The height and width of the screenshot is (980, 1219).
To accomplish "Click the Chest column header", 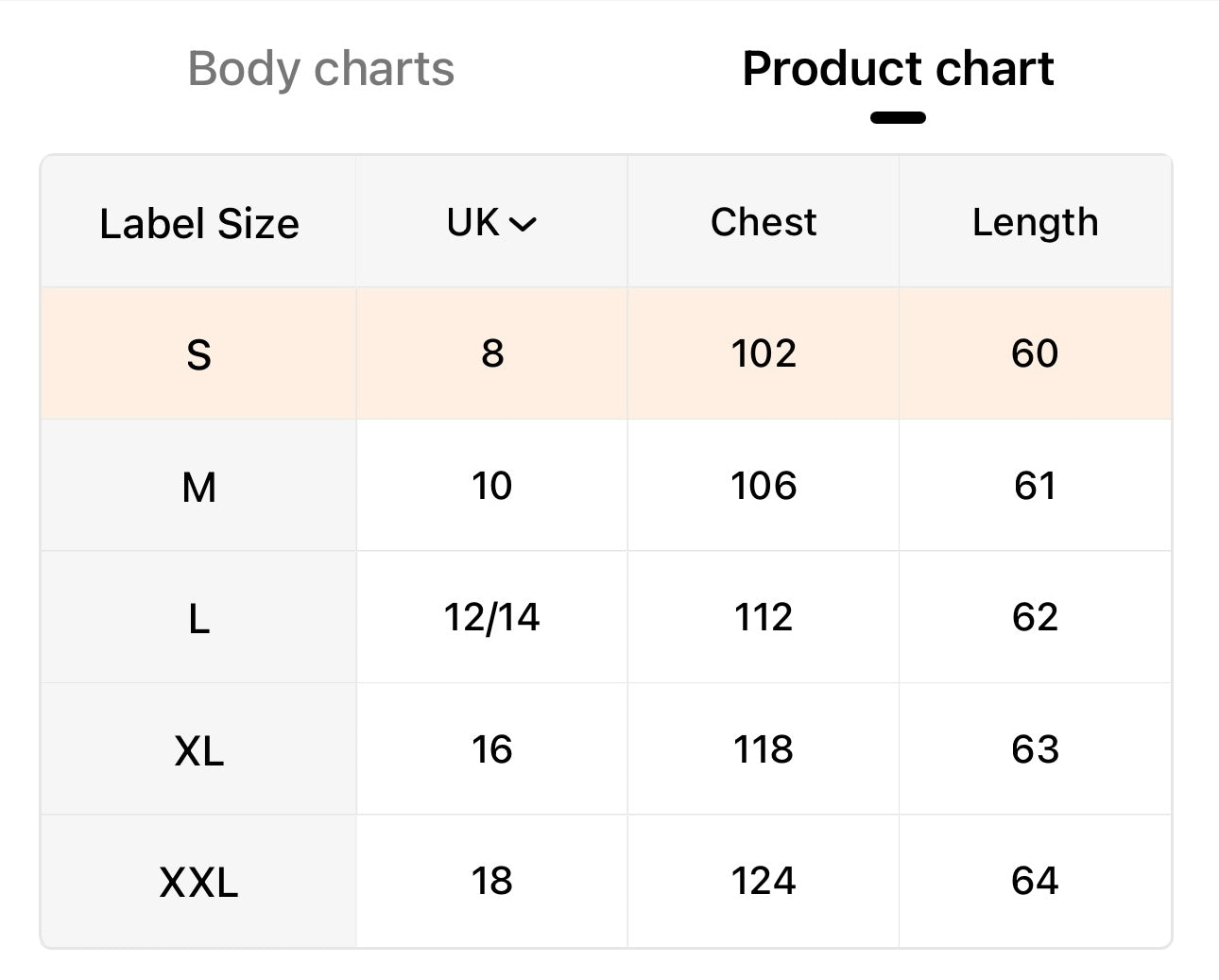I will [x=764, y=223].
